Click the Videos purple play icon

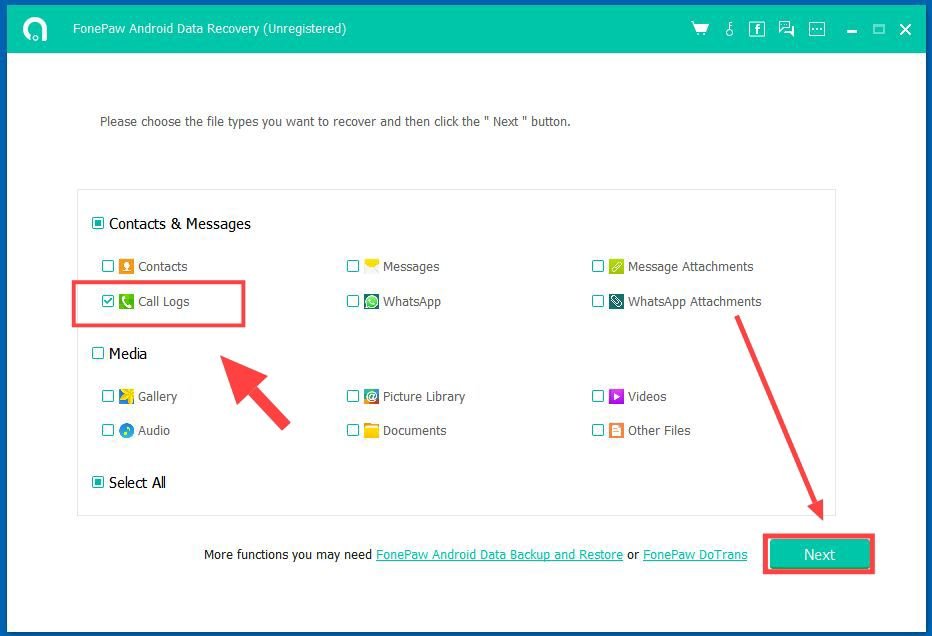click(x=616, y=396)
